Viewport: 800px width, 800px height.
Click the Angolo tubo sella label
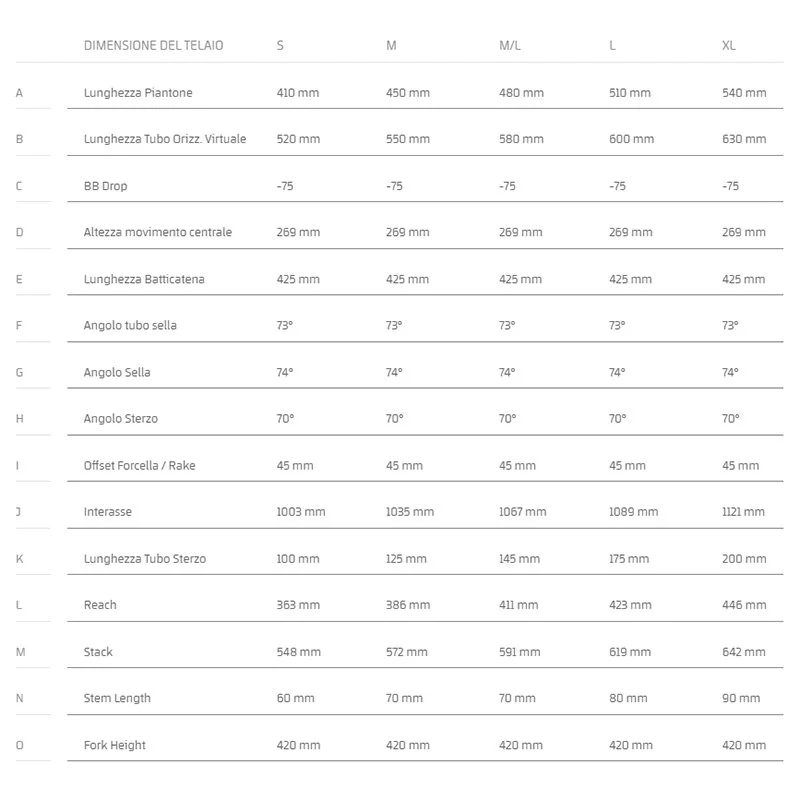(x=130, y=326)
